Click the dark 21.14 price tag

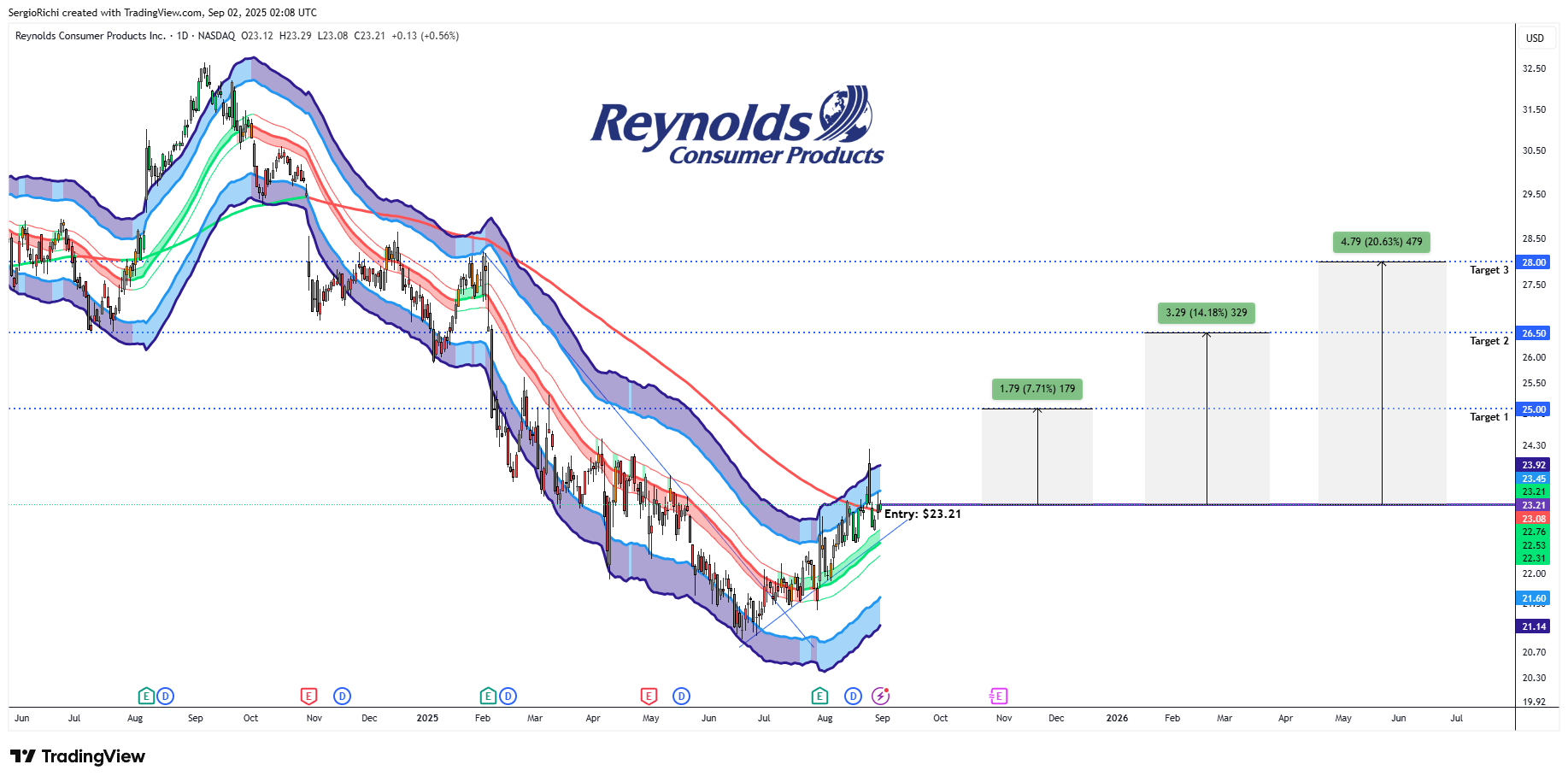(x=1534, y=626)
